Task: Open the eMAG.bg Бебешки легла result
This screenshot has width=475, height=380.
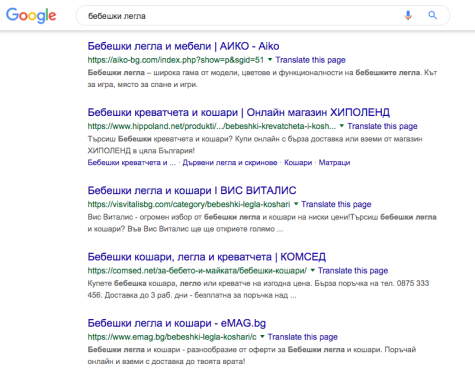Action: coord(177,323)
